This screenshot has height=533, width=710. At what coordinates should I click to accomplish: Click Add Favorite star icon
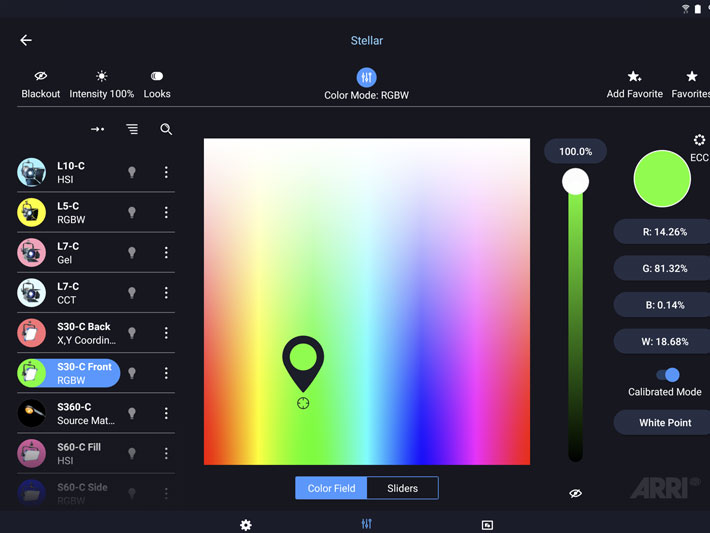[634, 76]
